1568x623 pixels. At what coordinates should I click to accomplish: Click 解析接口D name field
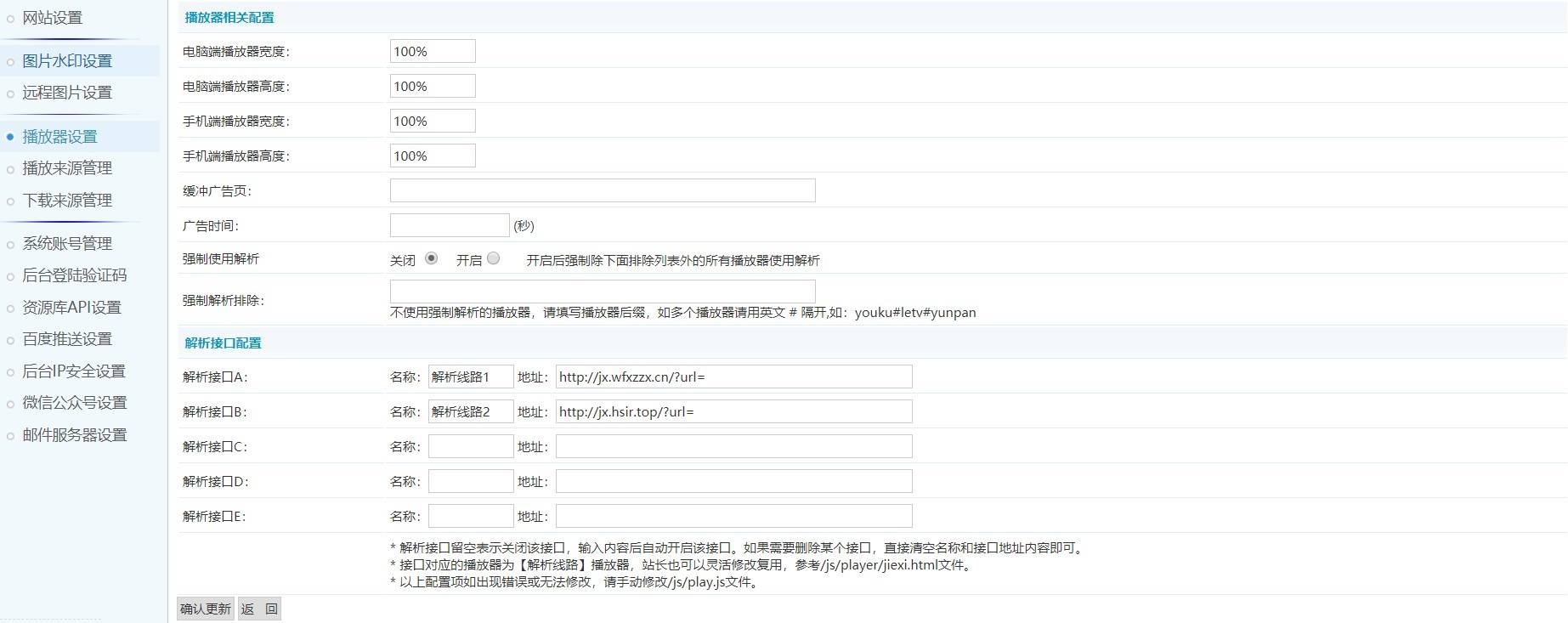(x=471, y=481)
